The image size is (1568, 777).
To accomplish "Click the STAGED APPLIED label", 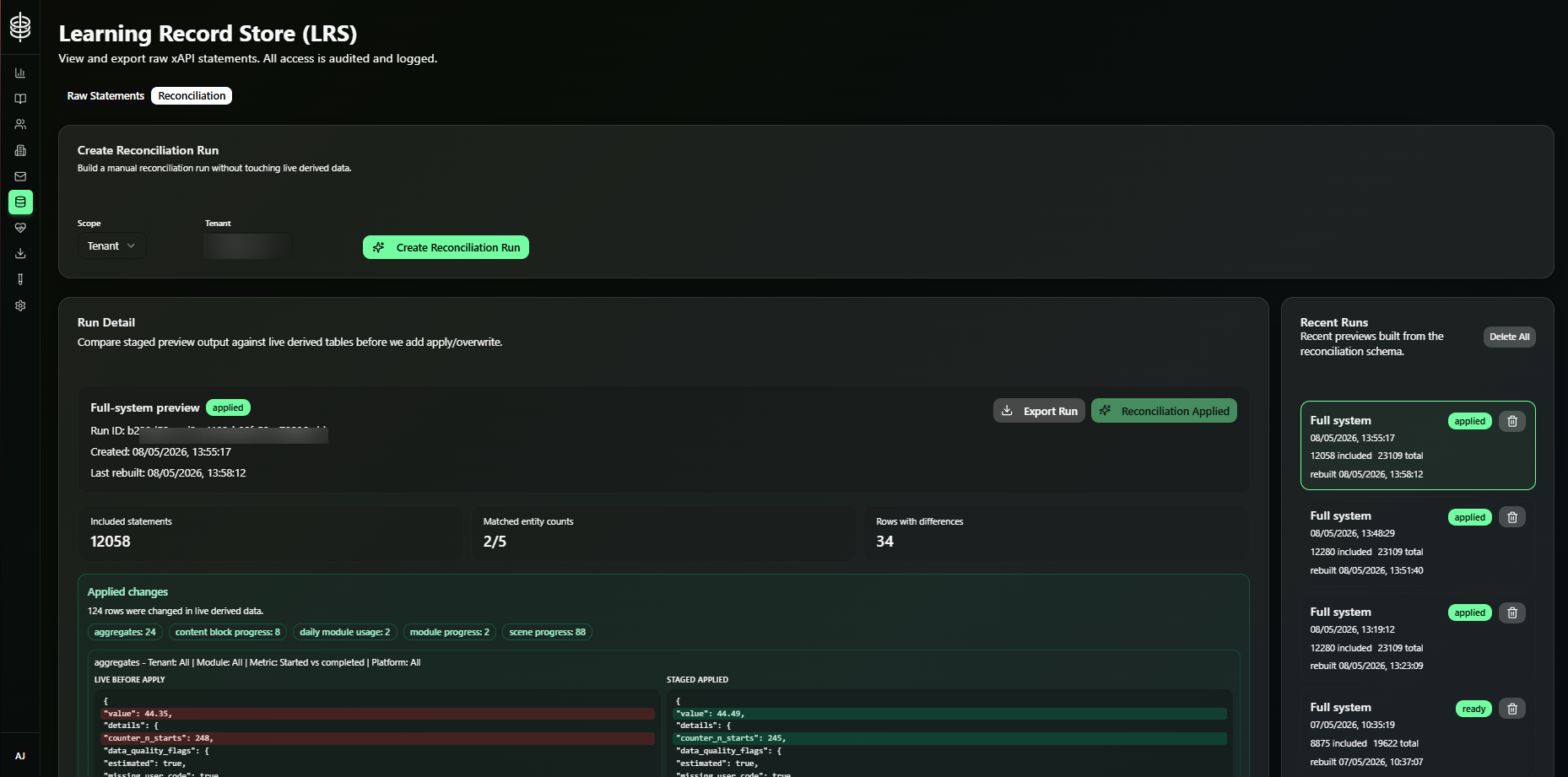I will [697, 680].
